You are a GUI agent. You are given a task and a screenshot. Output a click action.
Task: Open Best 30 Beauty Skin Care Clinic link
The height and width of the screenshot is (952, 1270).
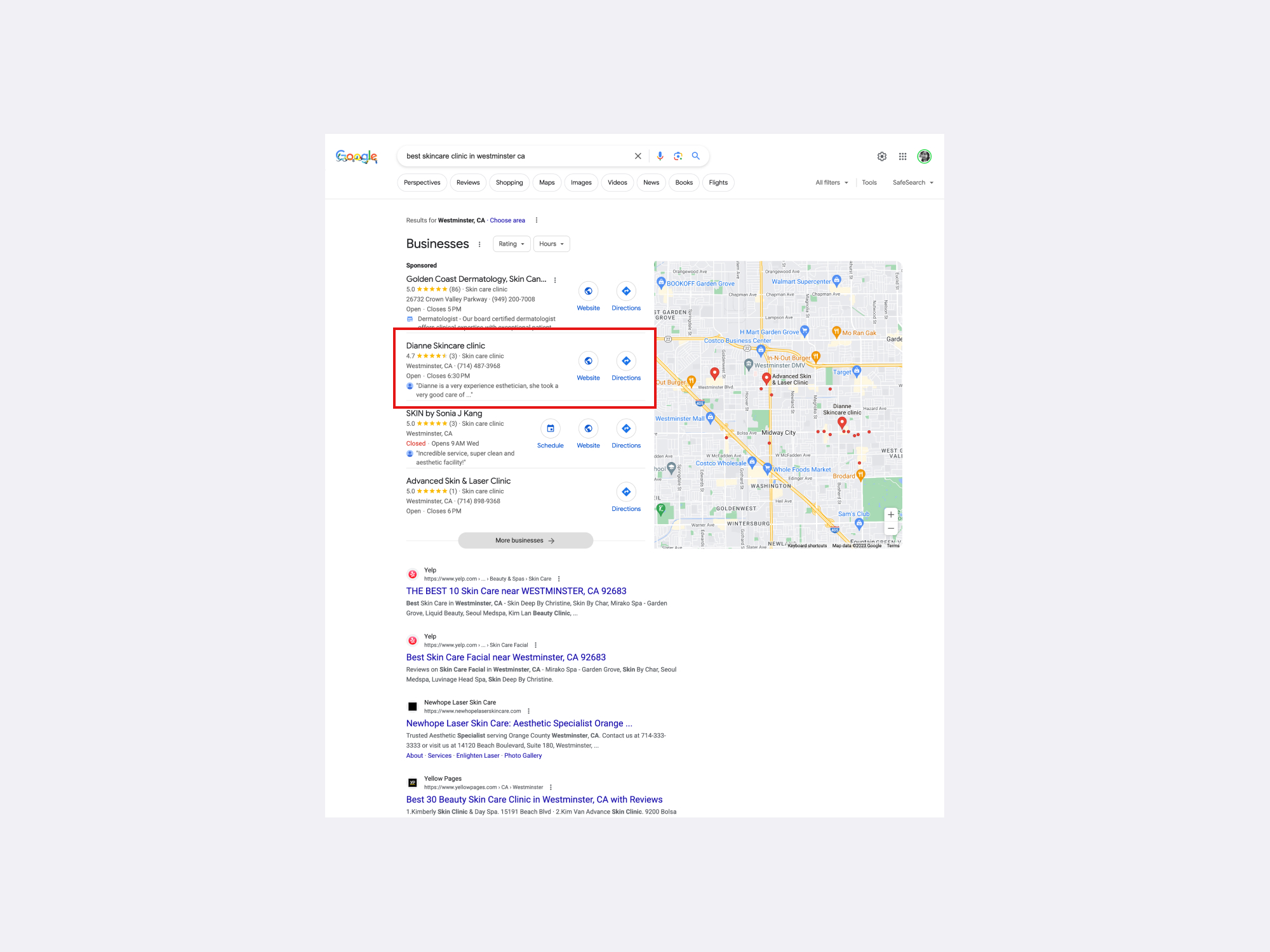click(534, 800)
